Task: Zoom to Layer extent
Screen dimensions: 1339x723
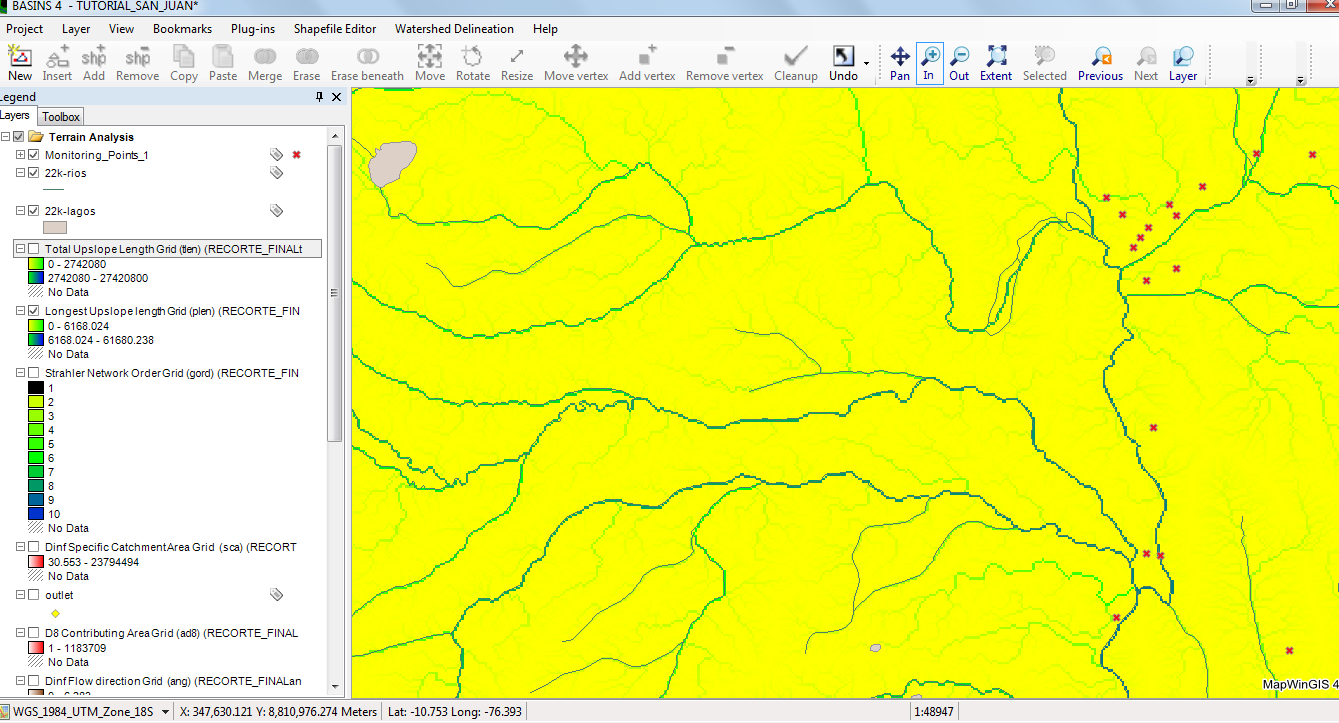Action: click(x=1183, y=63)
